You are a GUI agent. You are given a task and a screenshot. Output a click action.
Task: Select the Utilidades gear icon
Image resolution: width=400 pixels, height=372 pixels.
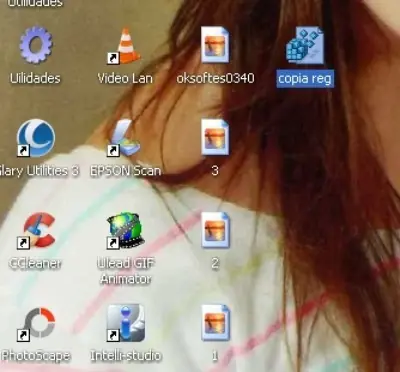(36, 45)
